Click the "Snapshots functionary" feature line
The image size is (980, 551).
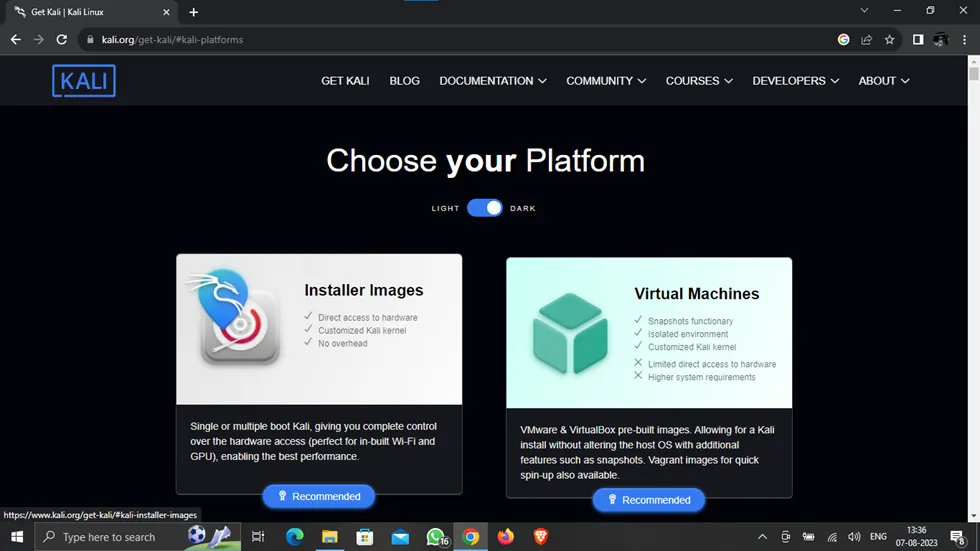tap(691, 321)
